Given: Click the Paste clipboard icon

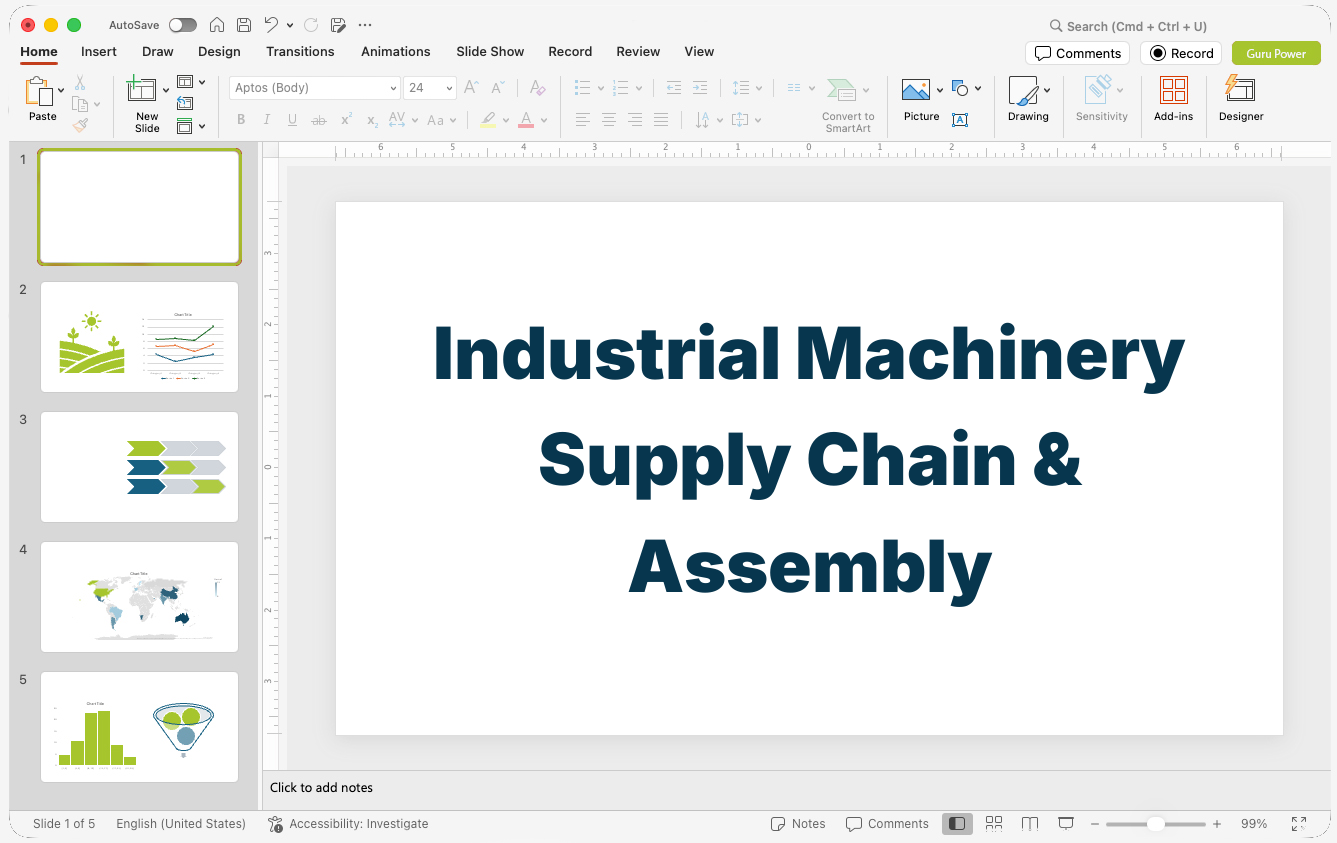Looking at the screenshot, I should pos(39,91).
